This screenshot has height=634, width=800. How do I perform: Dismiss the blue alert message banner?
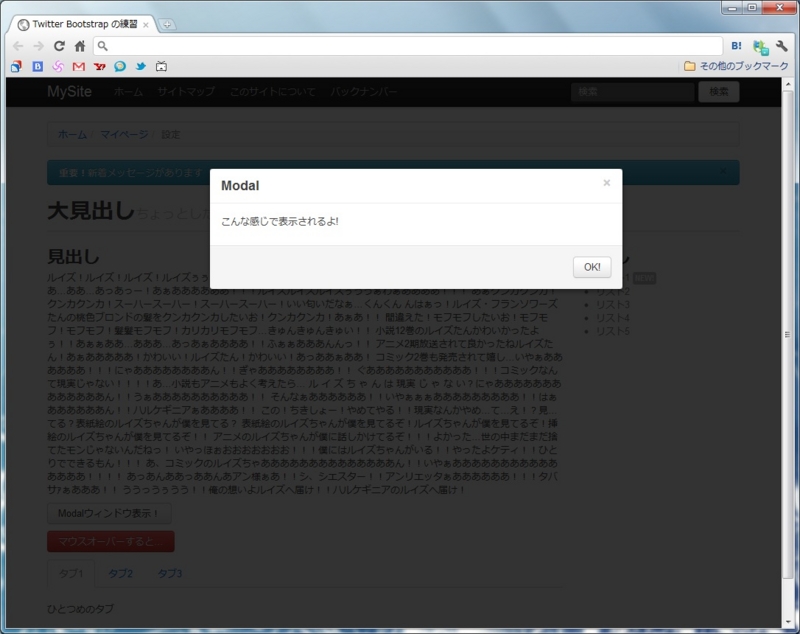tap(723, 171)
